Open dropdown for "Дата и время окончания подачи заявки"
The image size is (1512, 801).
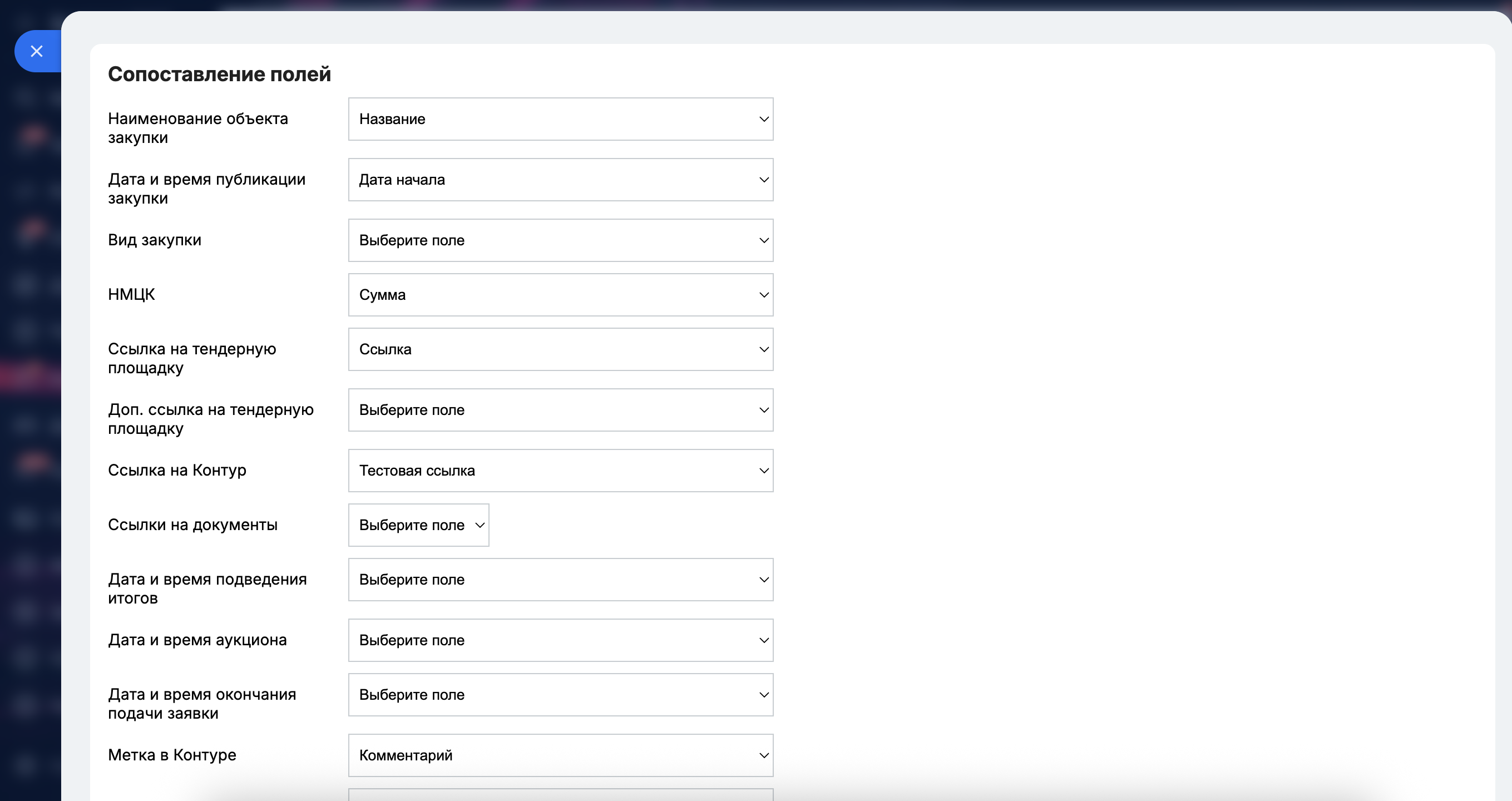click(560, 695)
